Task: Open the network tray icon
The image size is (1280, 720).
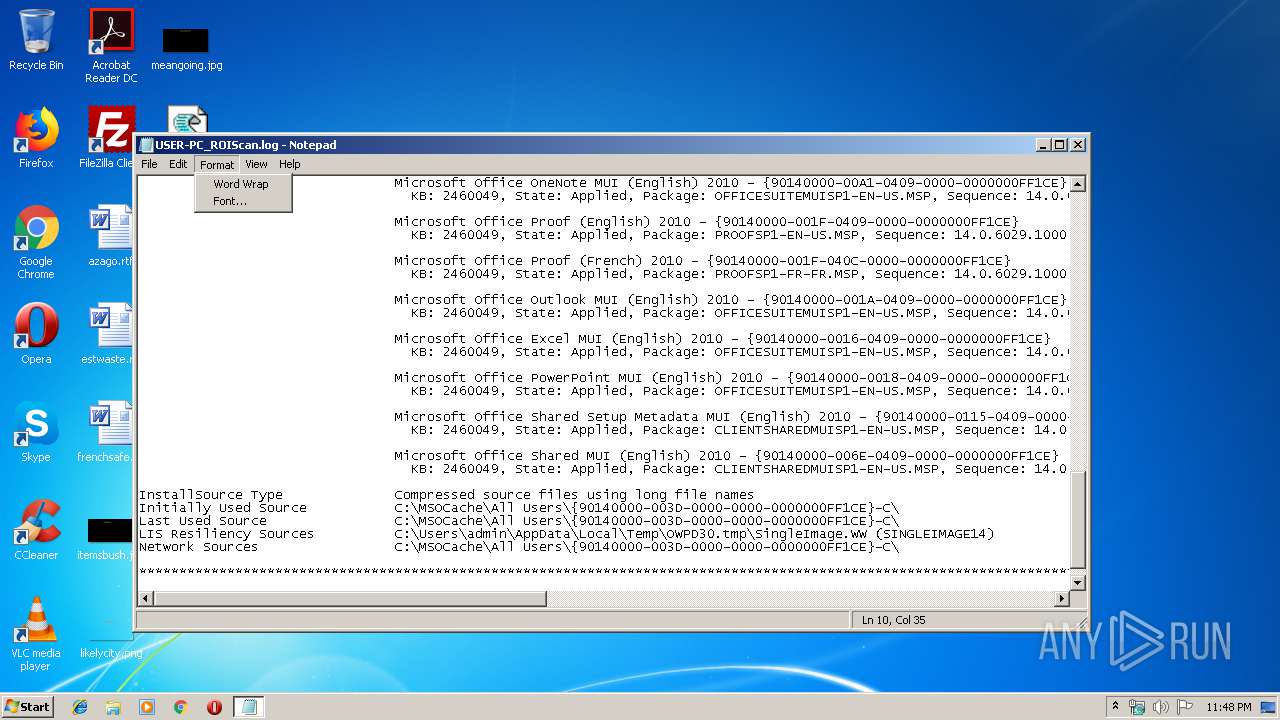Action: (x=1137, y=707)
